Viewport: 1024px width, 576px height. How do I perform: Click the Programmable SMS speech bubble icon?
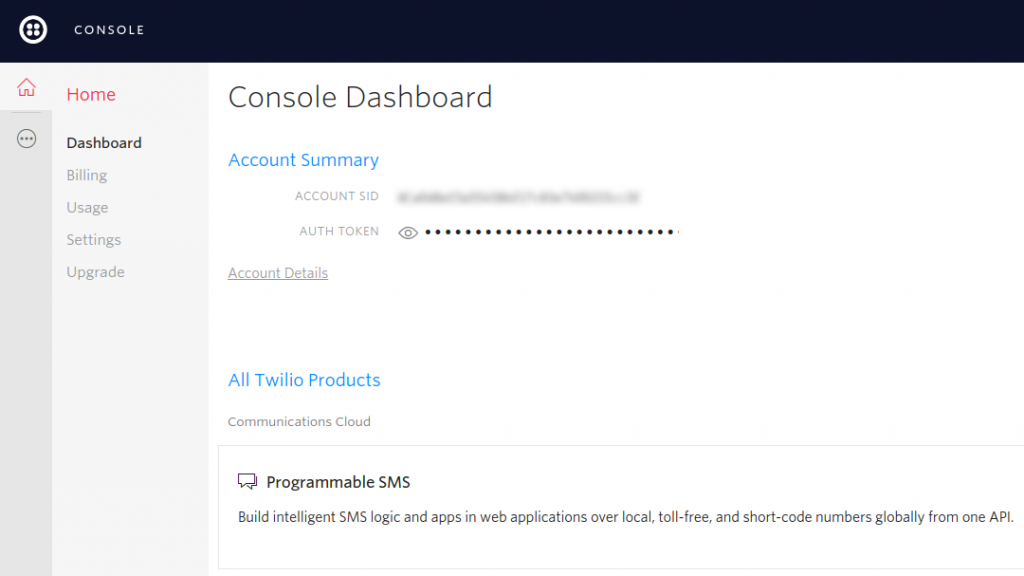tap(246, 481)
